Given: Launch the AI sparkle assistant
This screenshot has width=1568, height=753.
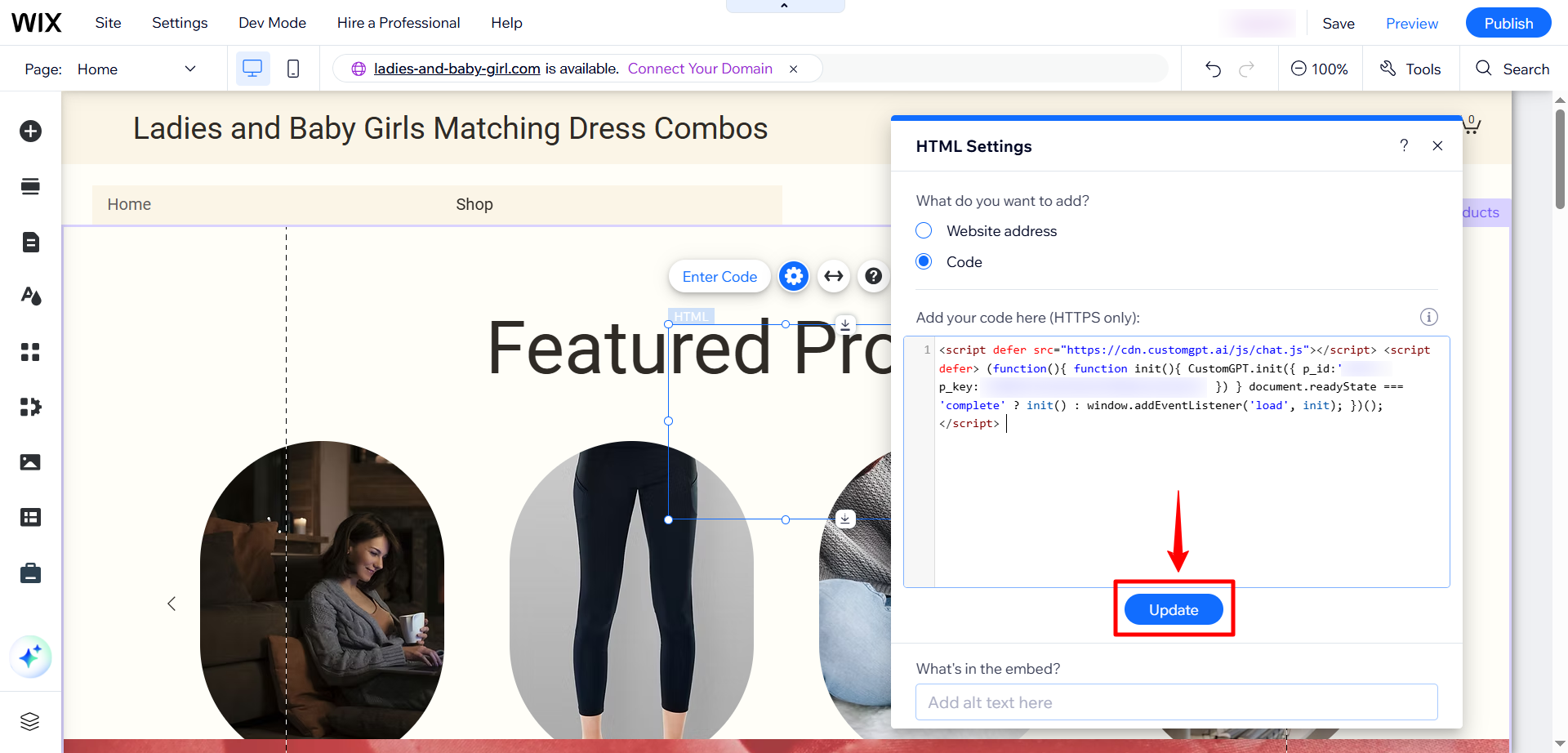Looking at the screenshot, I should 30,657.
